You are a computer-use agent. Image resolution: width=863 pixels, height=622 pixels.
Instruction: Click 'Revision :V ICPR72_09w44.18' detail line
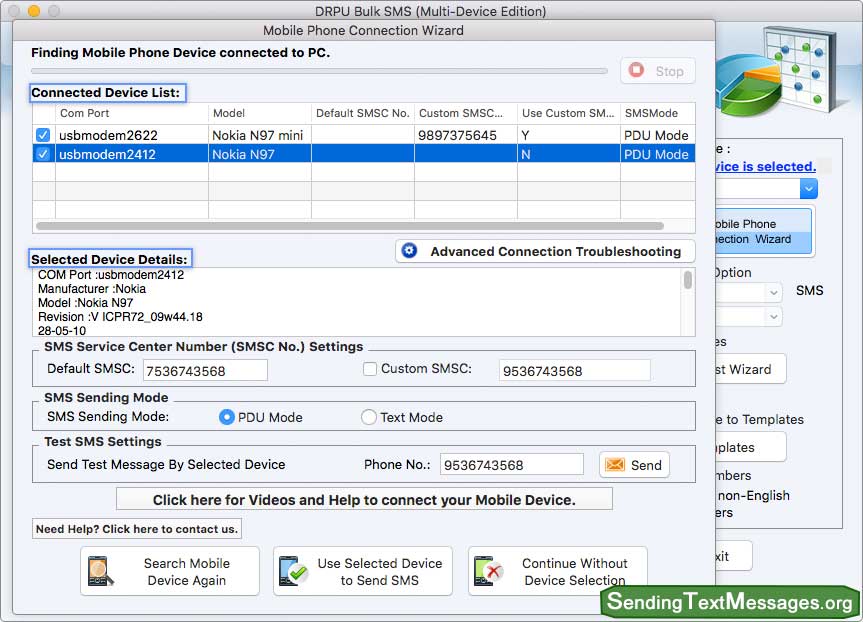tap(120, 317)
